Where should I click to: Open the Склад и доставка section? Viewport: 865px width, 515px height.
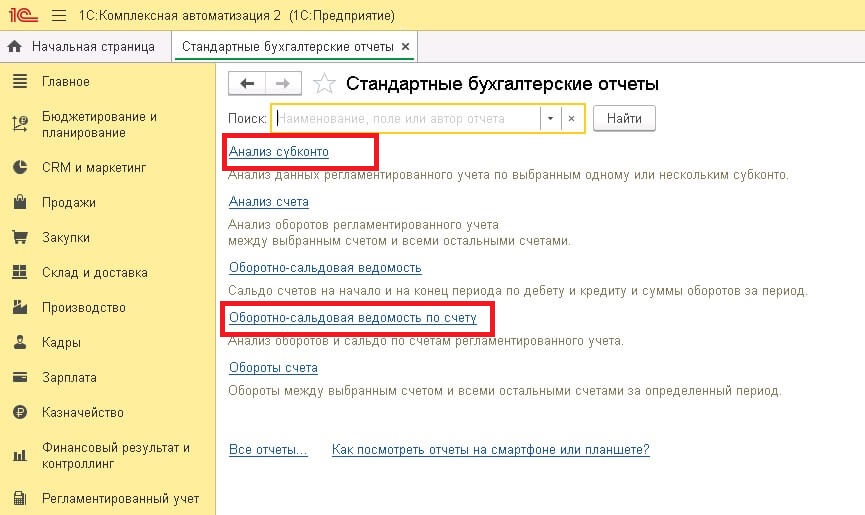95,272
